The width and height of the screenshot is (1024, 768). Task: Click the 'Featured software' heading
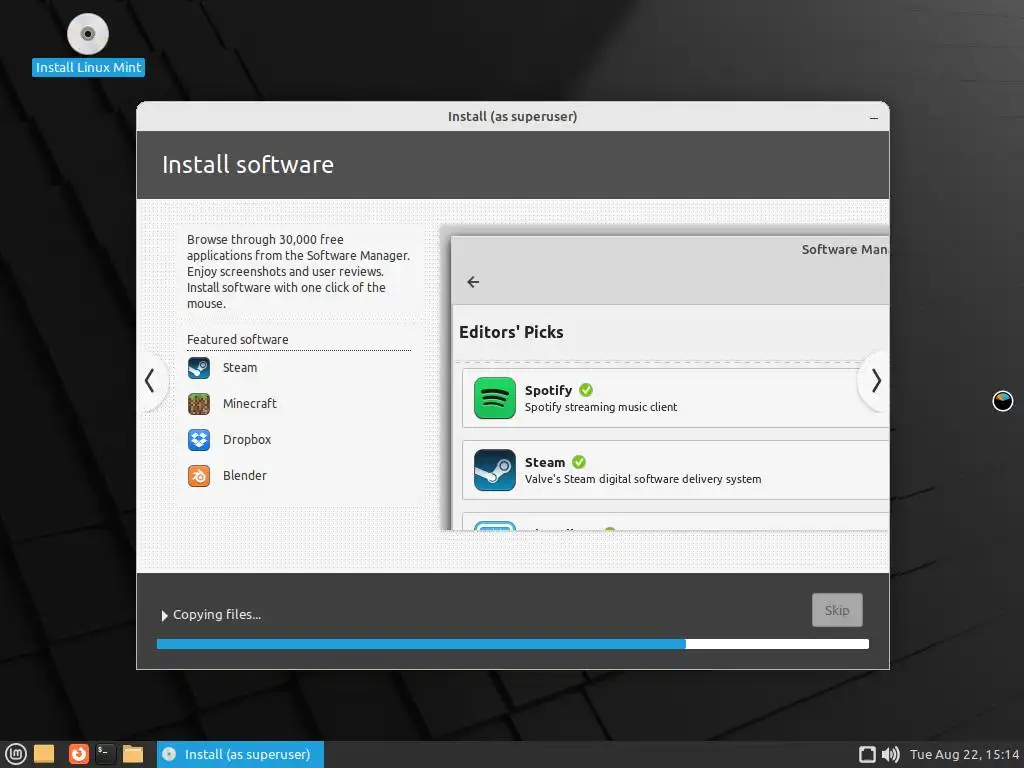pos(238,340)
